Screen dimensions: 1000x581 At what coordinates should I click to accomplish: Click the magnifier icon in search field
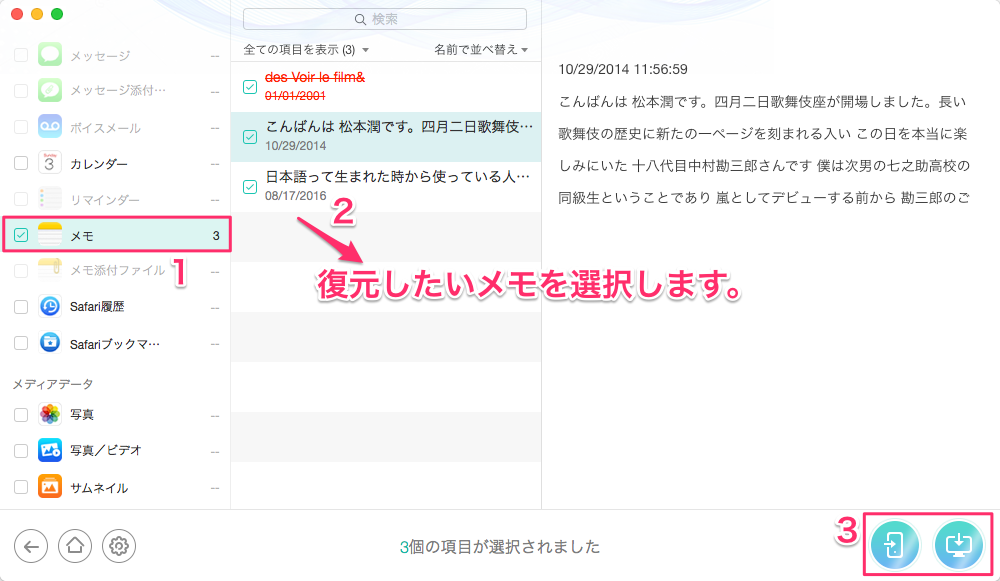pyautogui.click(x=360, y=20)
